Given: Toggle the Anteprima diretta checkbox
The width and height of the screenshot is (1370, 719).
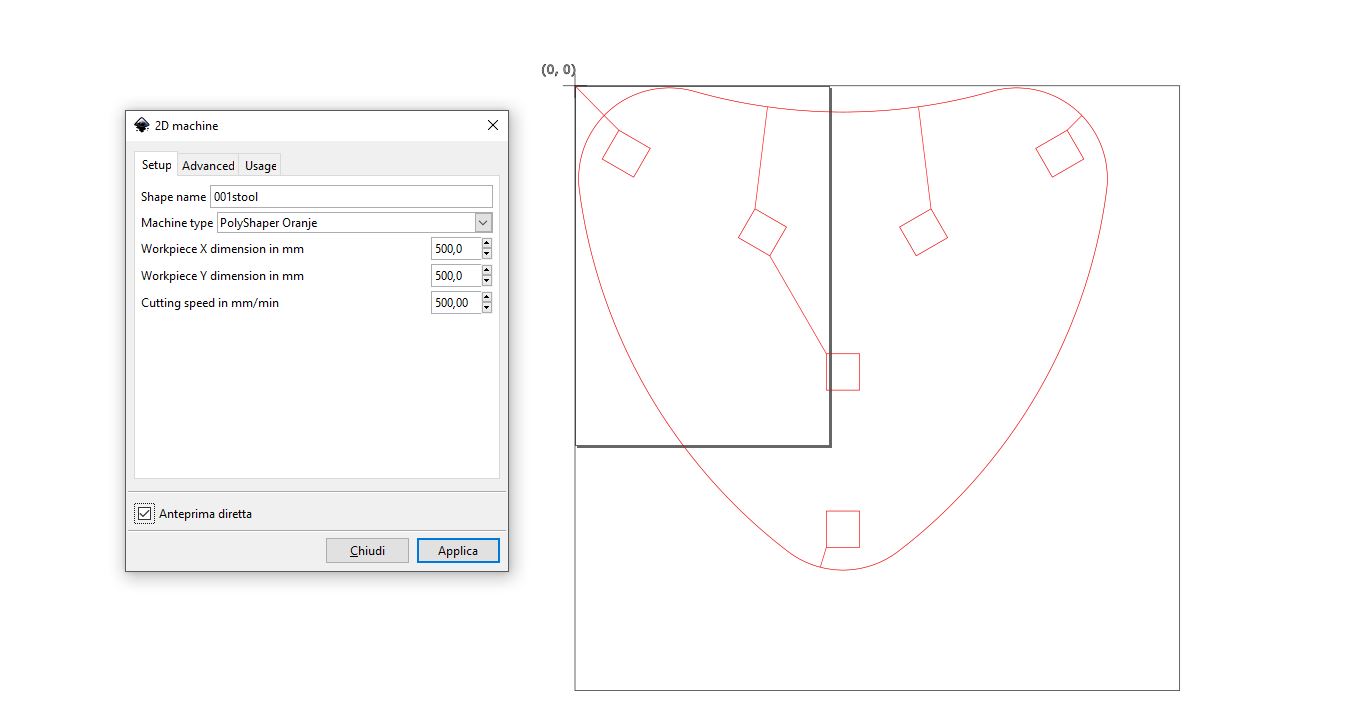Looking at the screenshot, I should pos(145,514).
